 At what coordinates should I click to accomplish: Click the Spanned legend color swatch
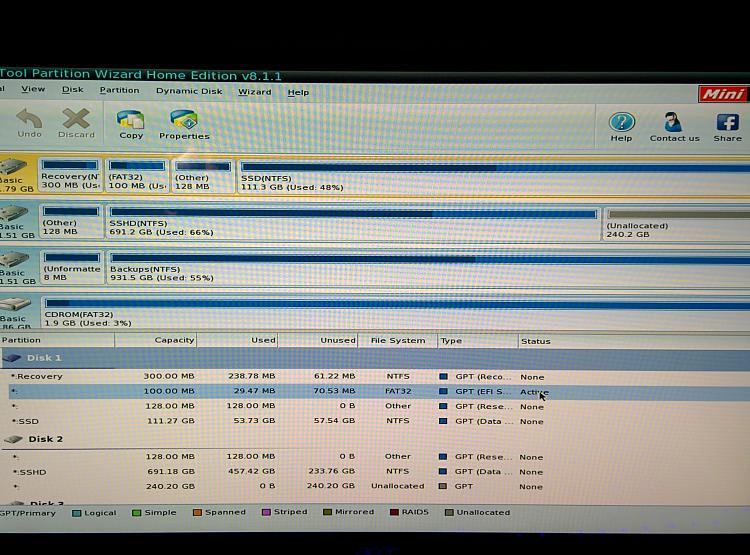coord(197,512)
